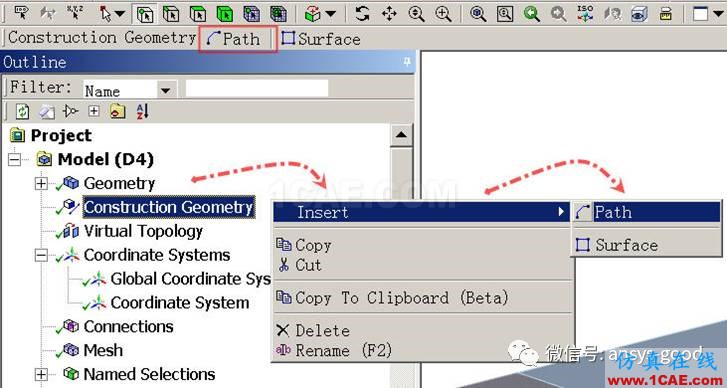Viewport: 727px width, 388px height.
Task: Select the Pan view tool
Action: 389,13
